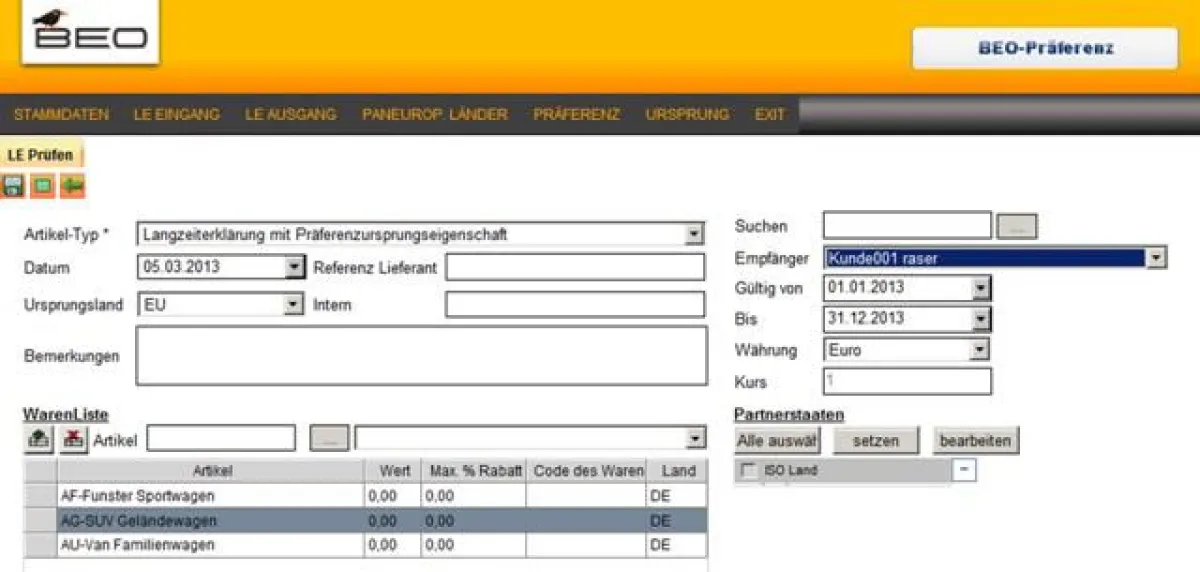Screen dimensions: 1200x572
Task: Click the add article icon in WarenListe
Action: [37, 438]
